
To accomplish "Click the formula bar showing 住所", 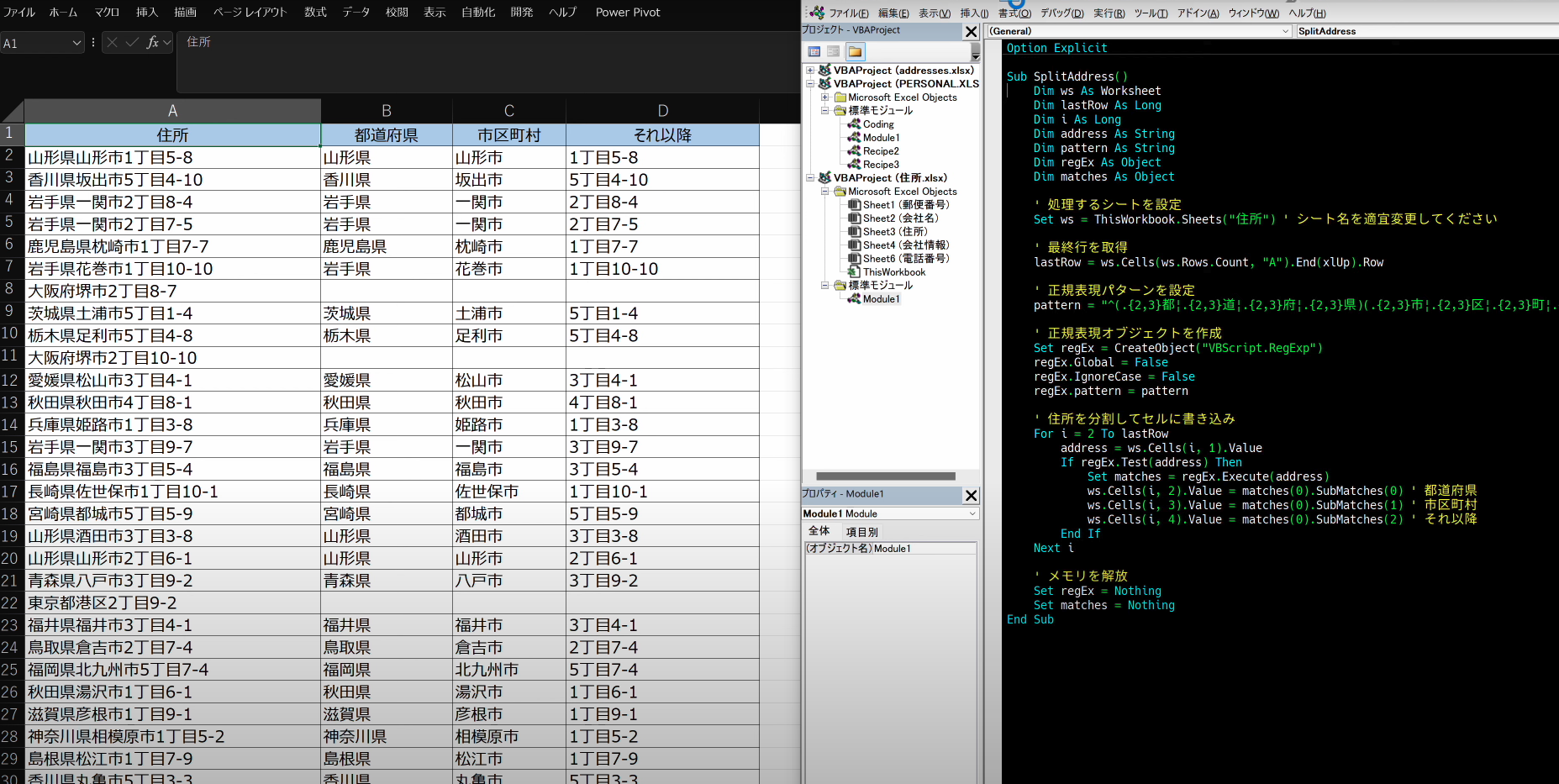I will click(487, 62).
